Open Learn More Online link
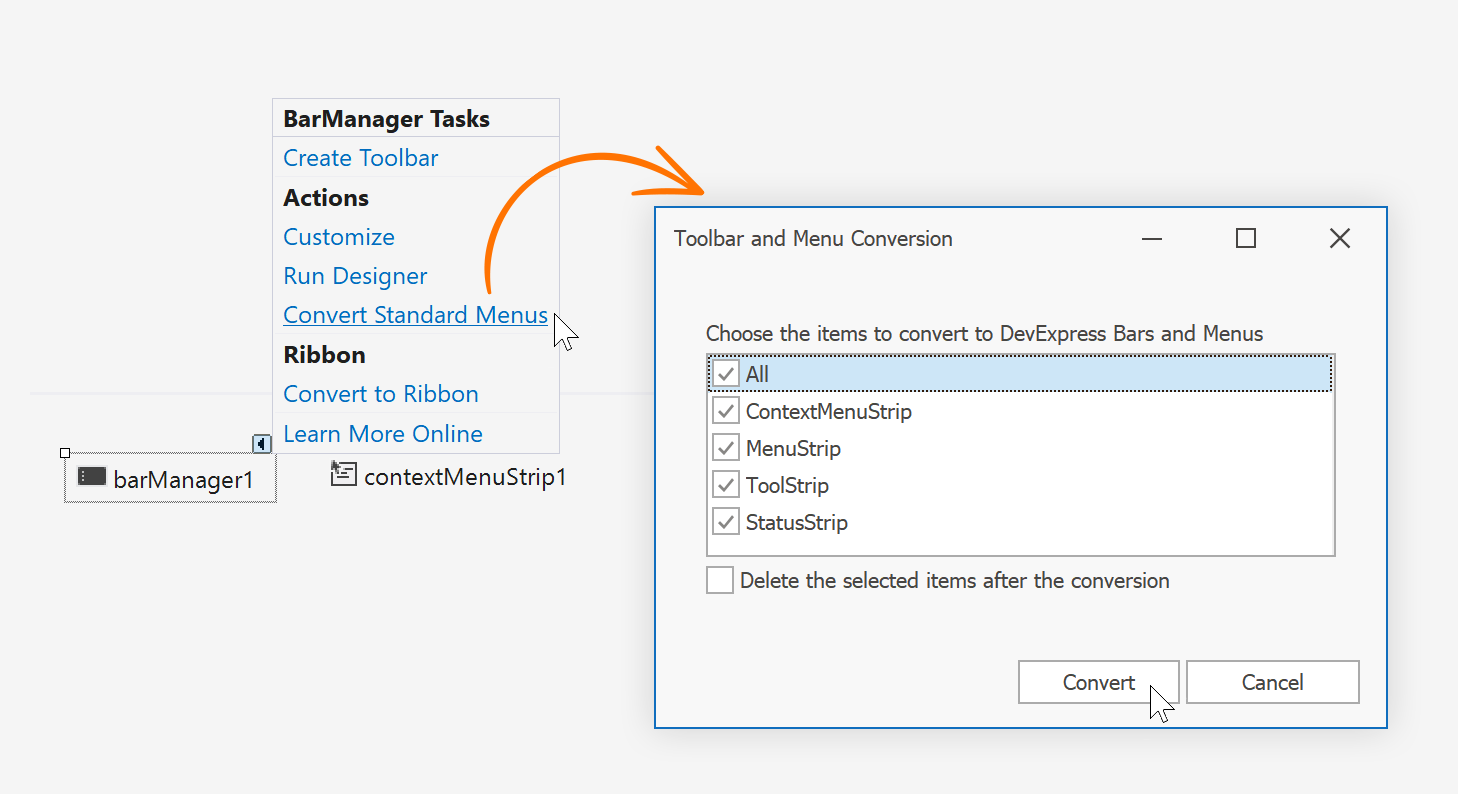This screenshot has height=794, width=1458. click(x=383, y=434)
